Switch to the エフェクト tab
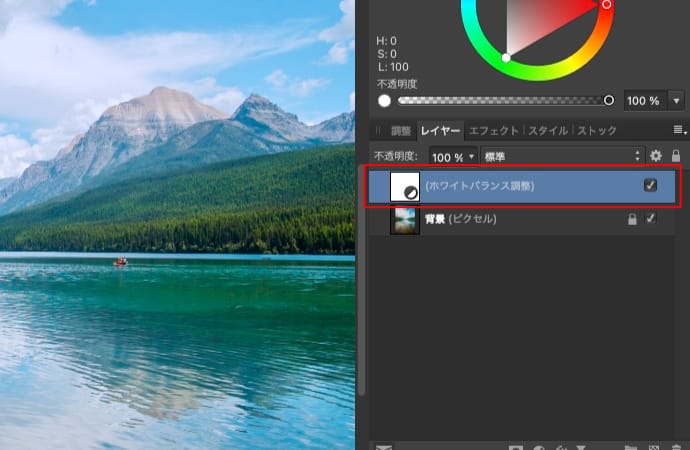The width and height of the screenshot is (690, 450). [x=494, y=131]
